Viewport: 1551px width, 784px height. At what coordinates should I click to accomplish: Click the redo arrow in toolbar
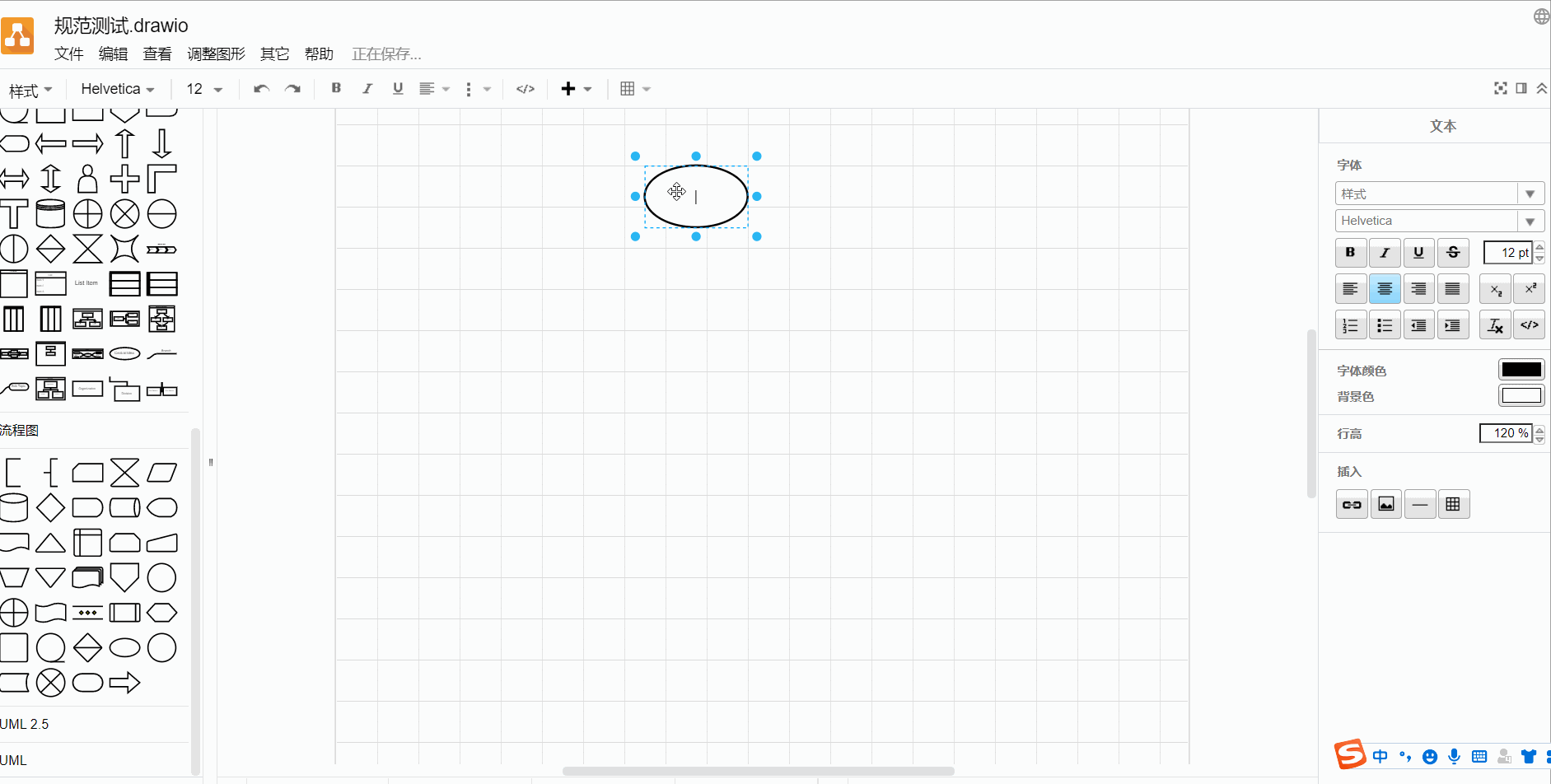[x=292, y=89]
